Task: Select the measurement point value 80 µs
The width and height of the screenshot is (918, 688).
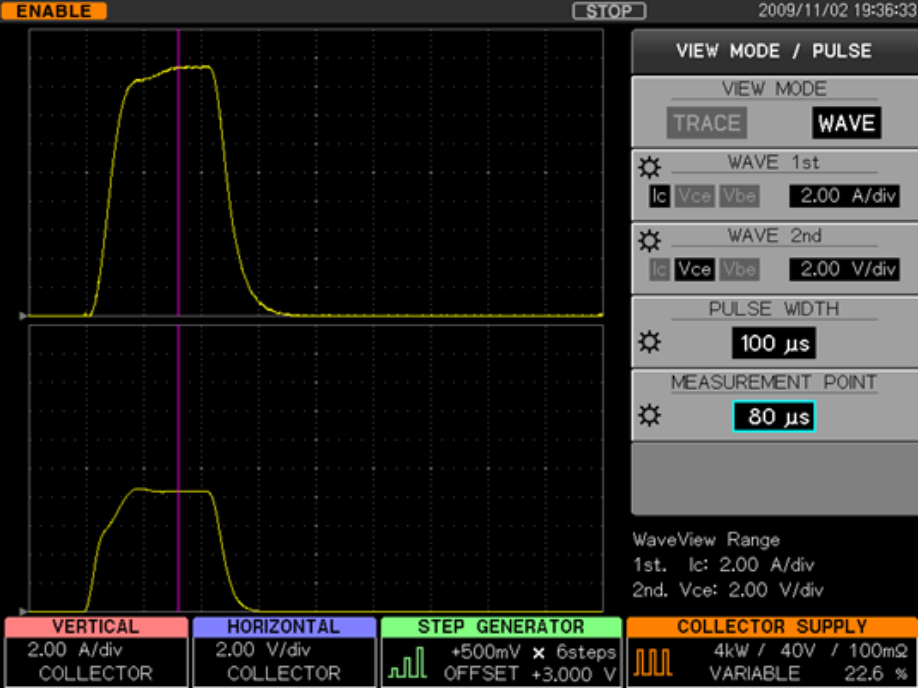Action: click(x=773, y=416)
